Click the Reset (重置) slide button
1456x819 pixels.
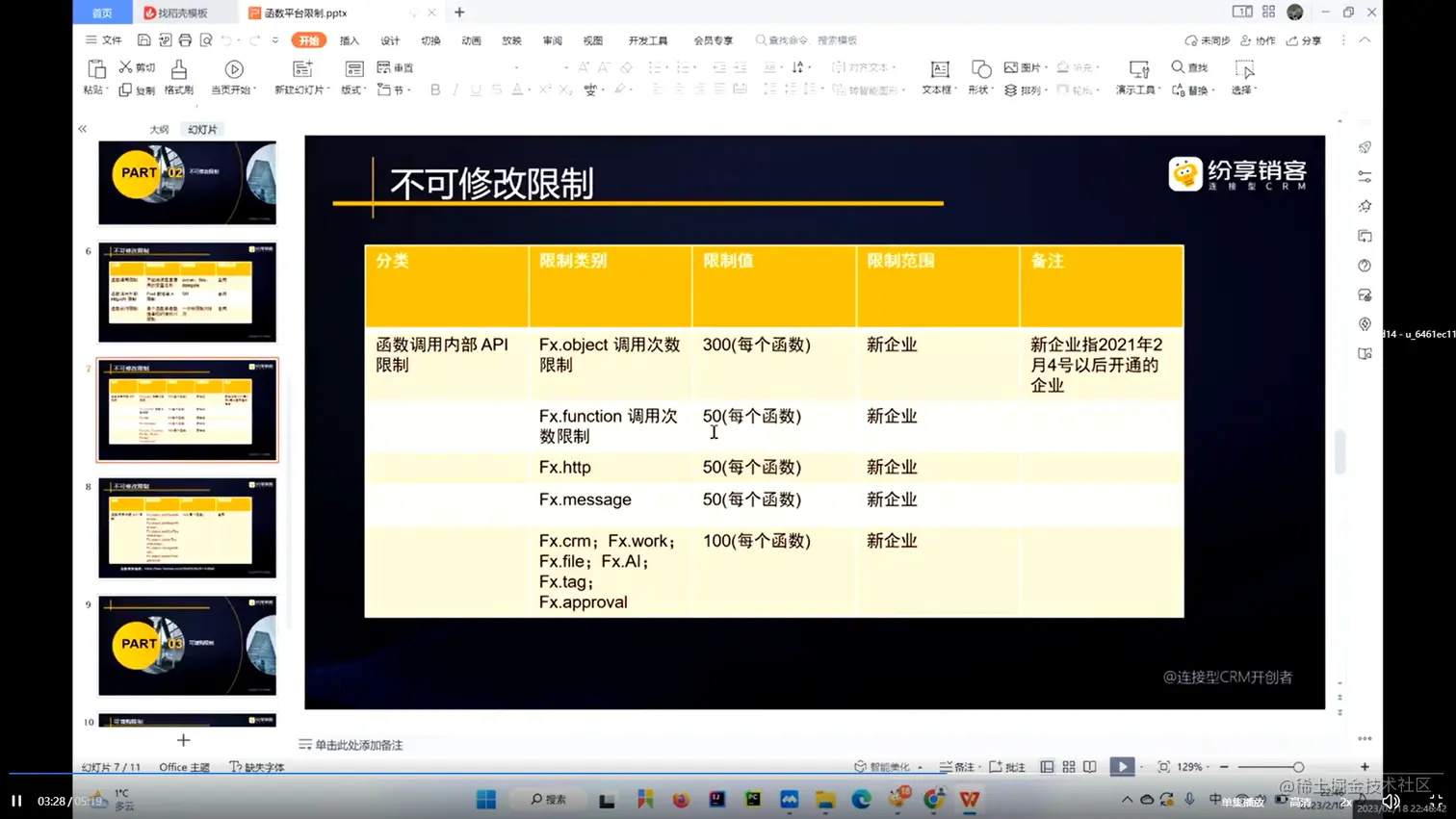(x=396, y=67)
